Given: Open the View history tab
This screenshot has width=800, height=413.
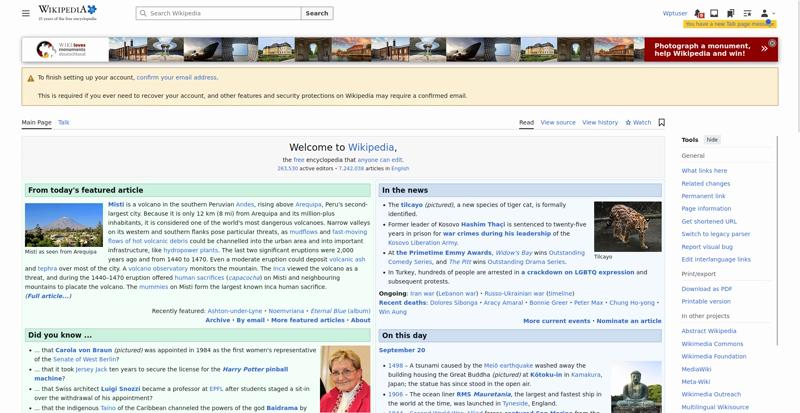Looking at the screenshot, I should (600, 123).
